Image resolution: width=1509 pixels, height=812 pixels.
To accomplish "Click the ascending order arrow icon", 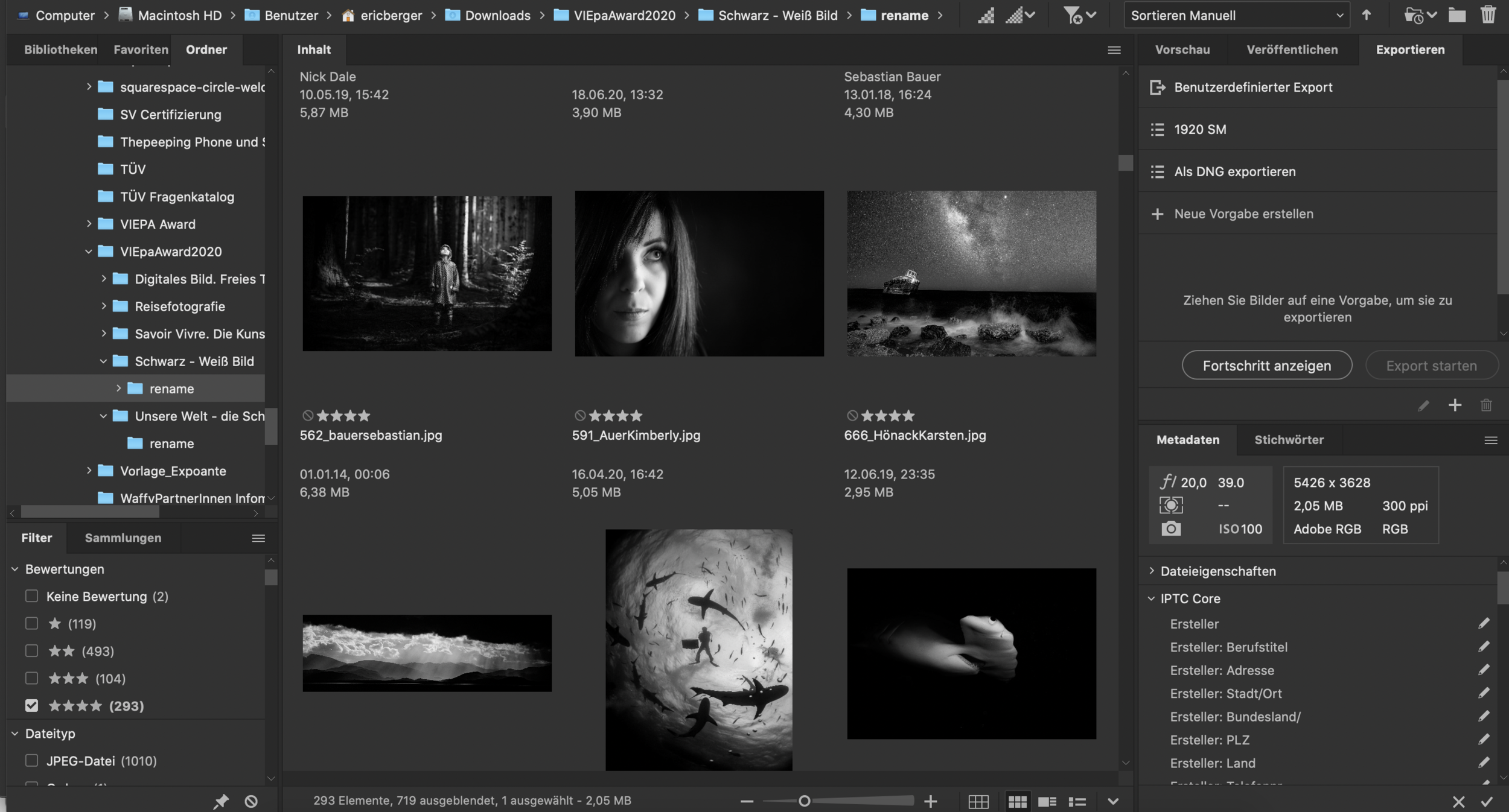I will coord(1367,15).
